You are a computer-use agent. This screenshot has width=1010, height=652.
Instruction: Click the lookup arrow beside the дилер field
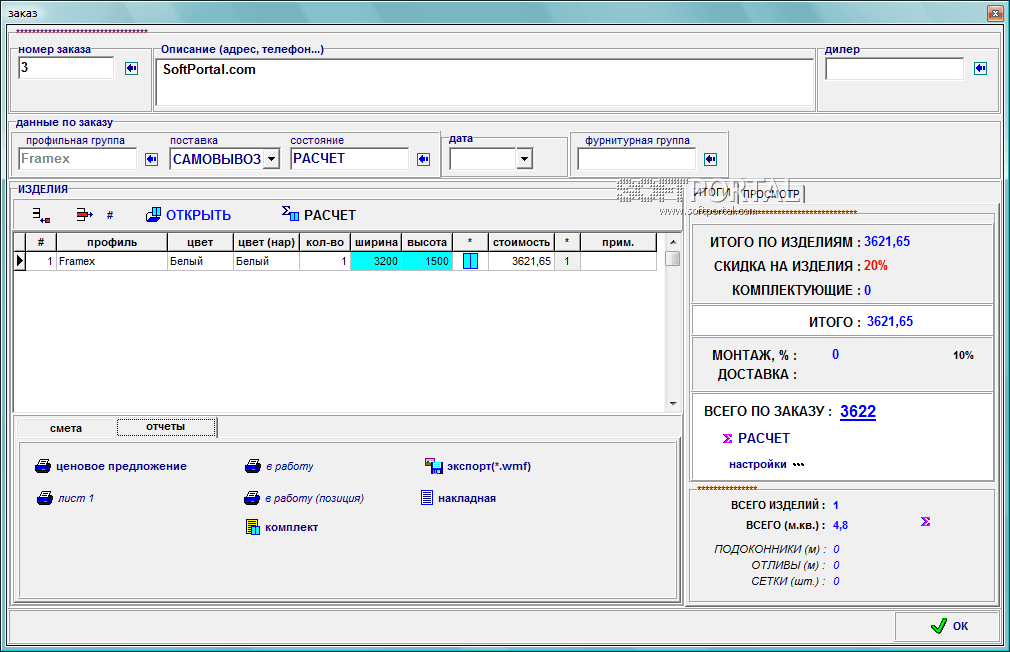coord(980,68)
